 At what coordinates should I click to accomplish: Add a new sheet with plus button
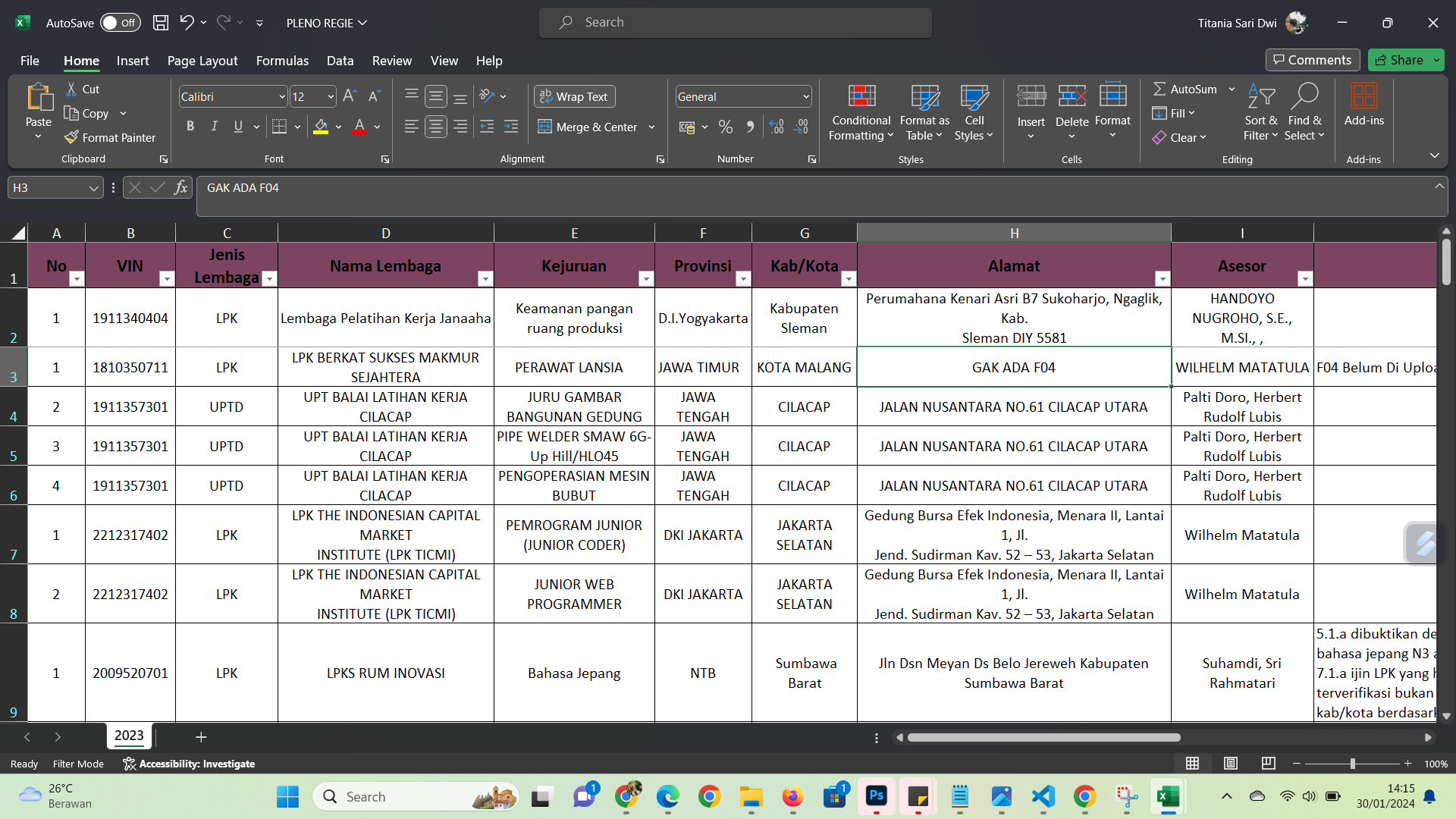[x=201, y=736]
